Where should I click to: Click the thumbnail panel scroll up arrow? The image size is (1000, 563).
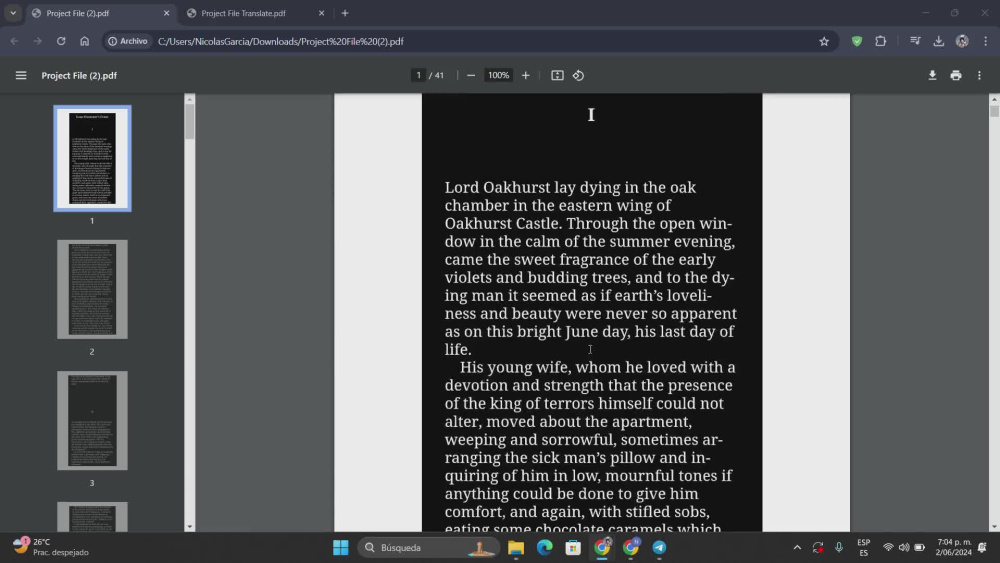[x=189, y=99]
